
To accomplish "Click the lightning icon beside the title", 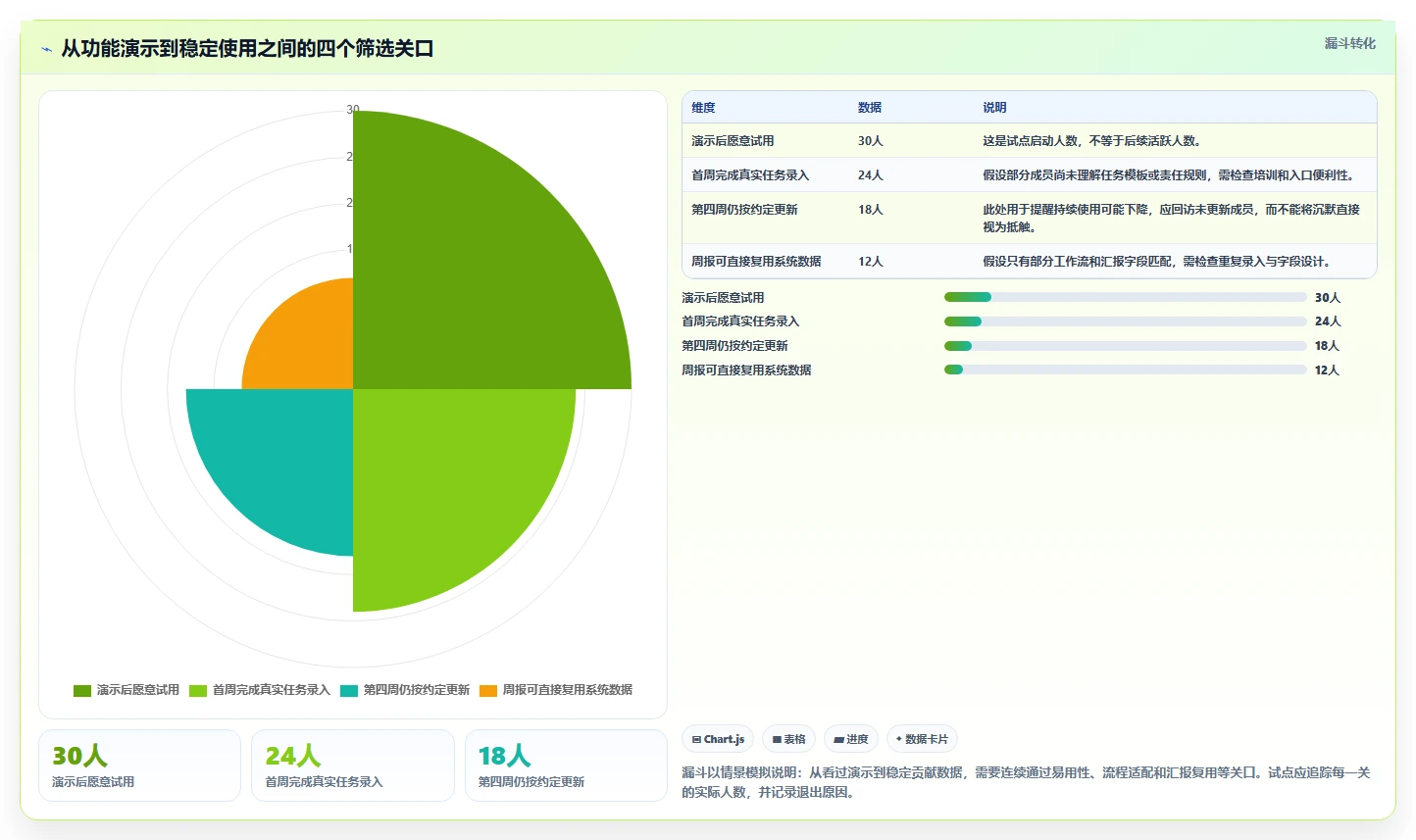I will coord(46,49).
